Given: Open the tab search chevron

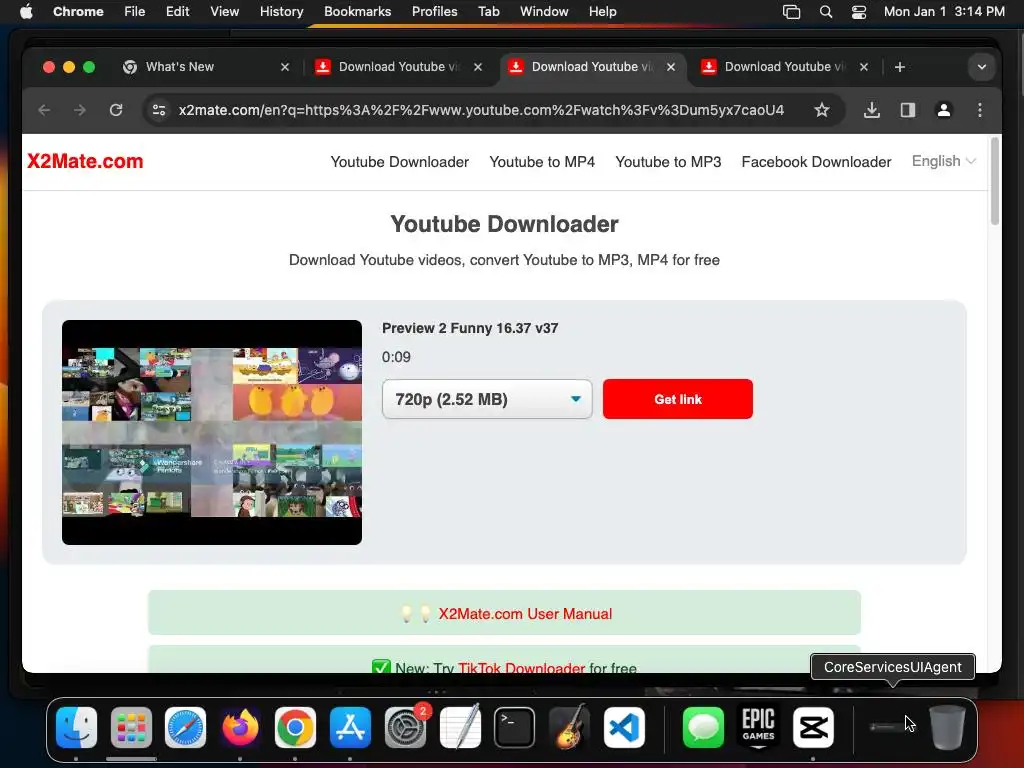Looking at the screenshot, I should click(982, 67).
